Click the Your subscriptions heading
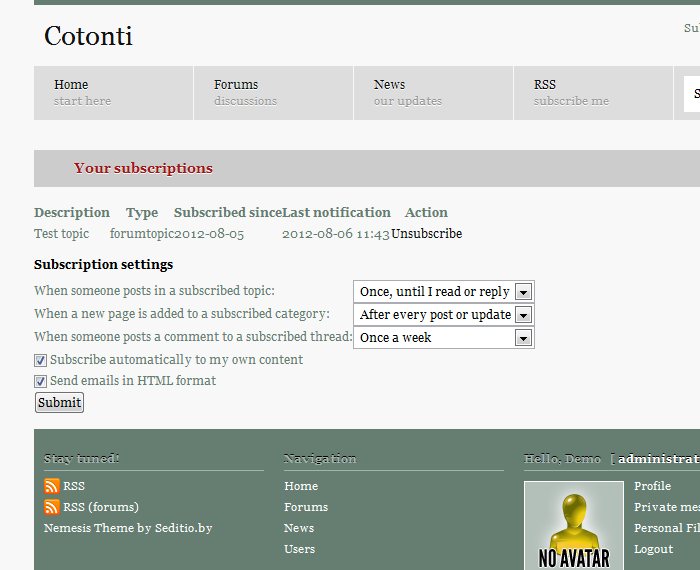700x570 pixels. [x=143, y=168]
